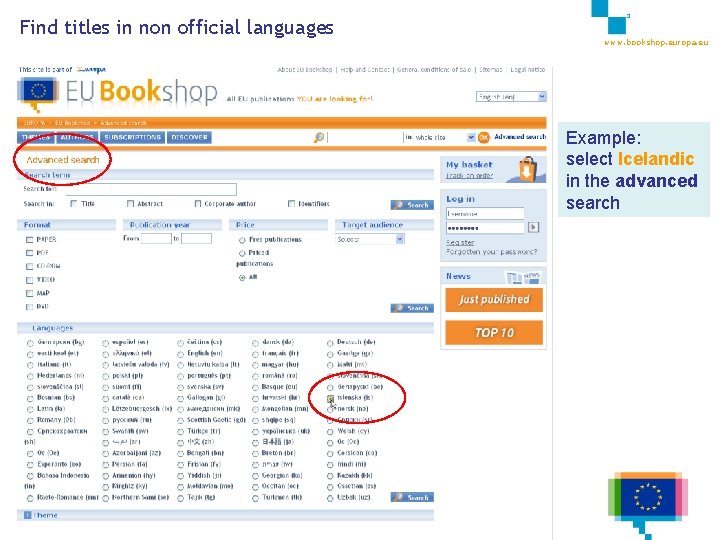The width and height of the screenshot is (720, 540).
Task: Open the Sitemap link
Action: tap(491, 70)
